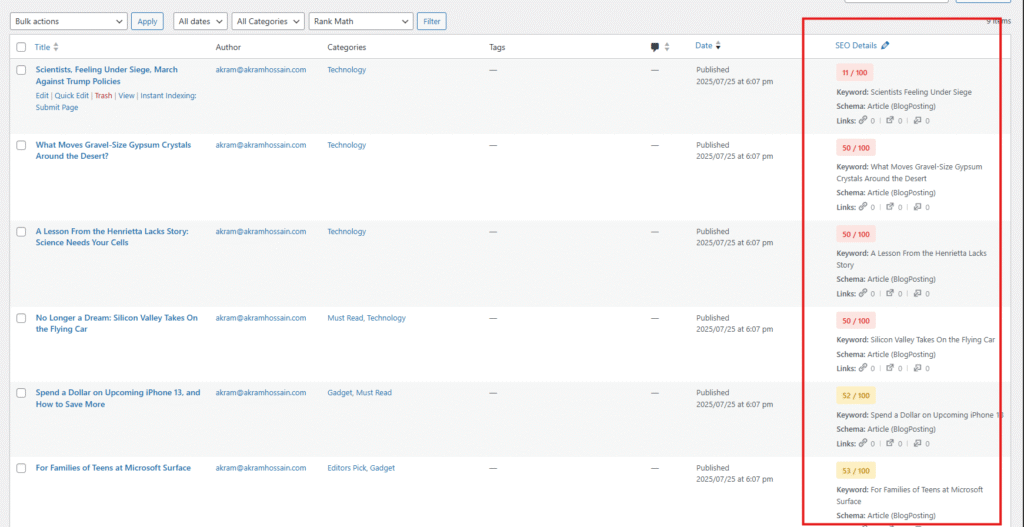Viewport: 1024px width, 527px height.
Task: Check the Scientists, Feeling Under Siege post
Action: [x=22, y=69]
